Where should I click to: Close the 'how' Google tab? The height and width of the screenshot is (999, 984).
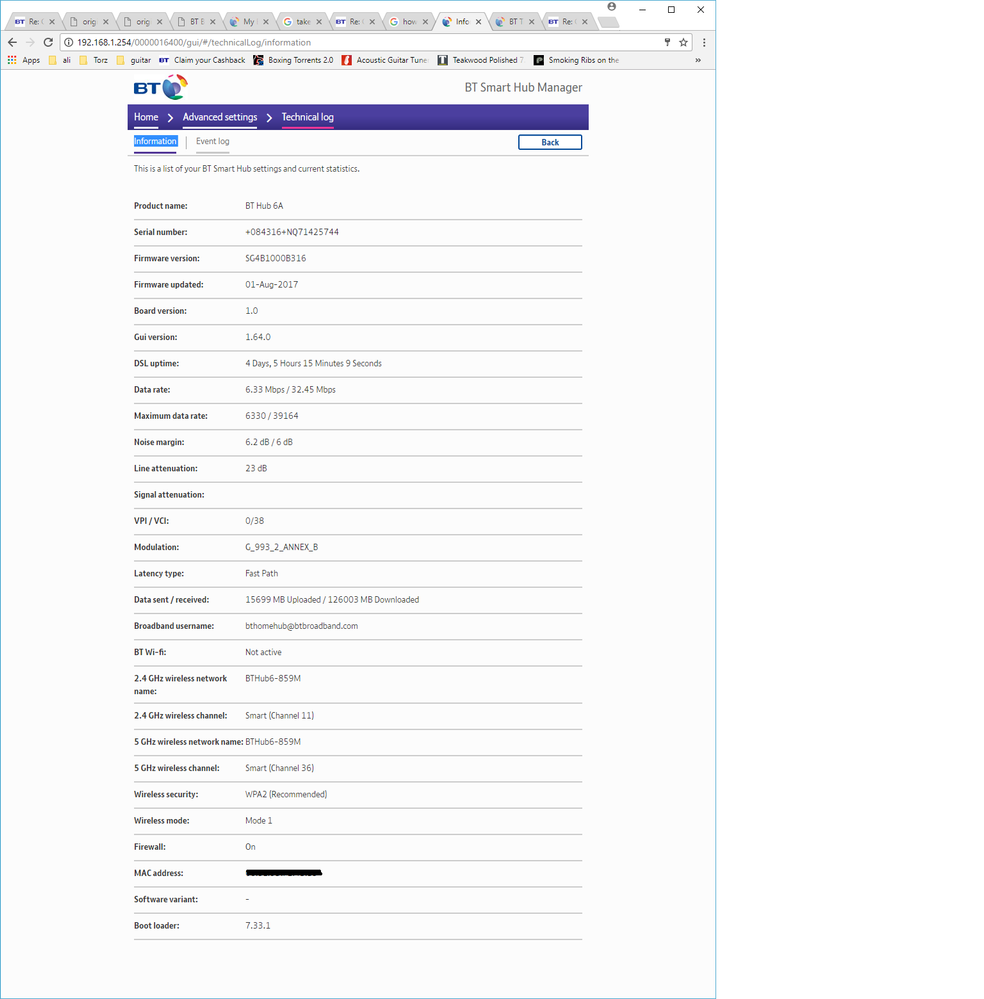[x=425, y=22]
